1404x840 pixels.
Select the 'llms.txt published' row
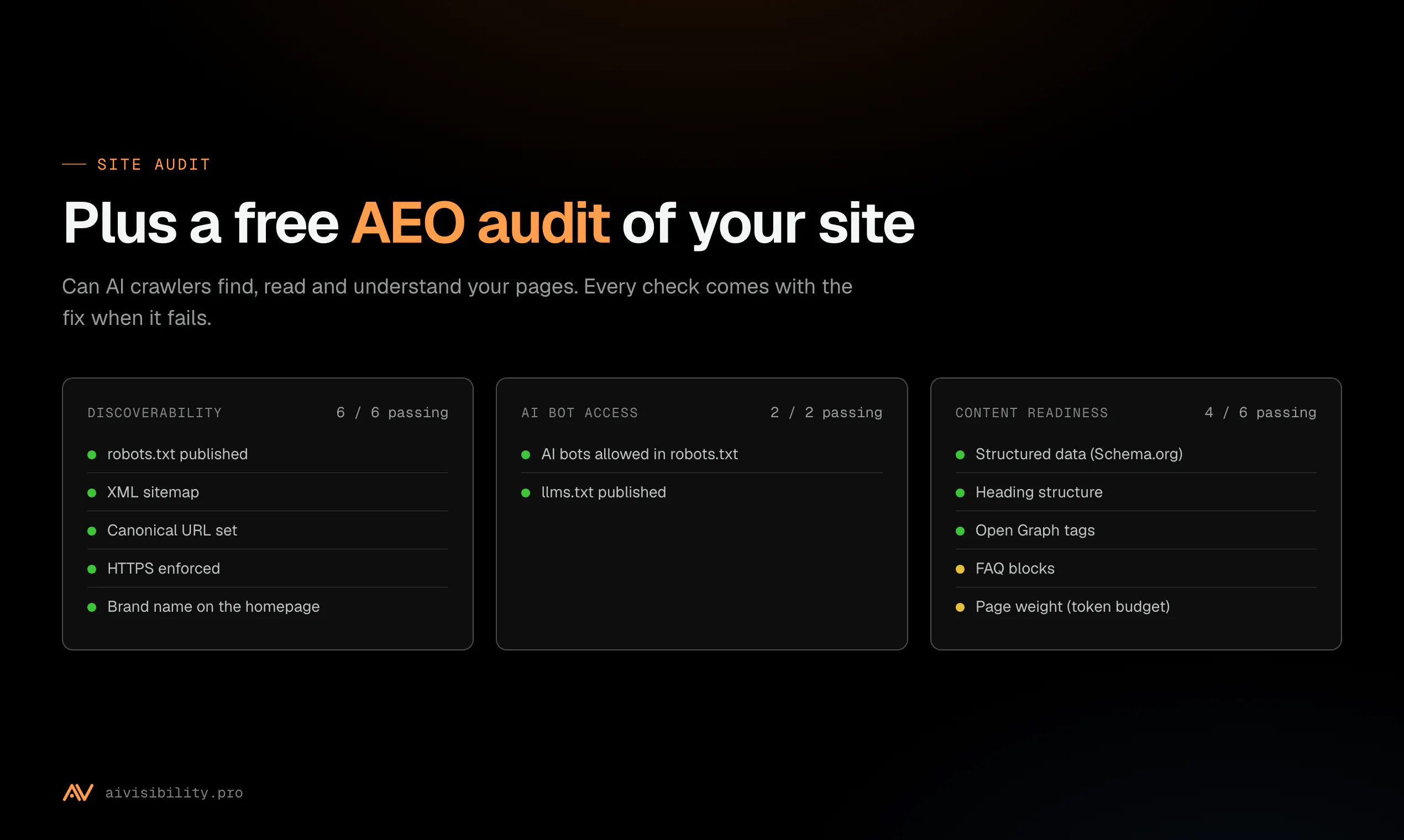[702, 492]
